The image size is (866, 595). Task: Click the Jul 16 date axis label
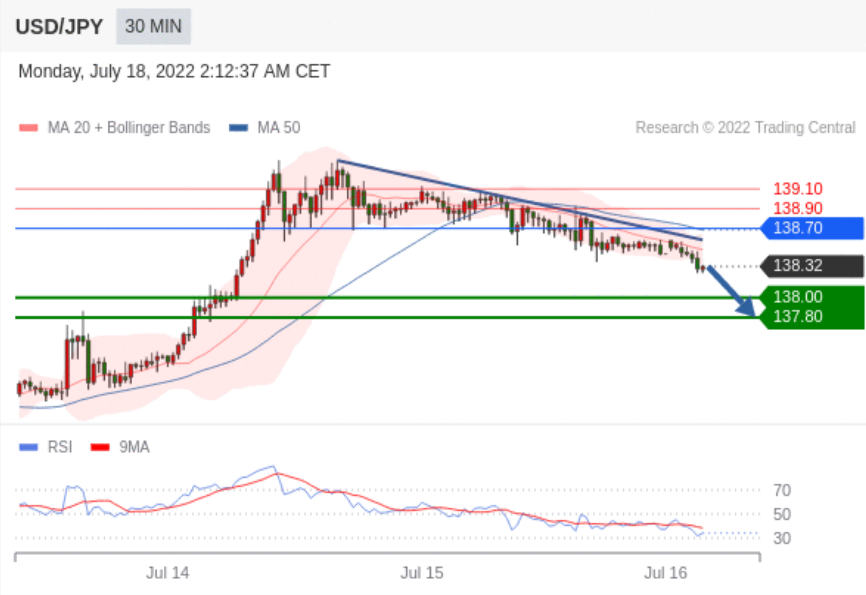pyautogui.click(x=666, y=573)
